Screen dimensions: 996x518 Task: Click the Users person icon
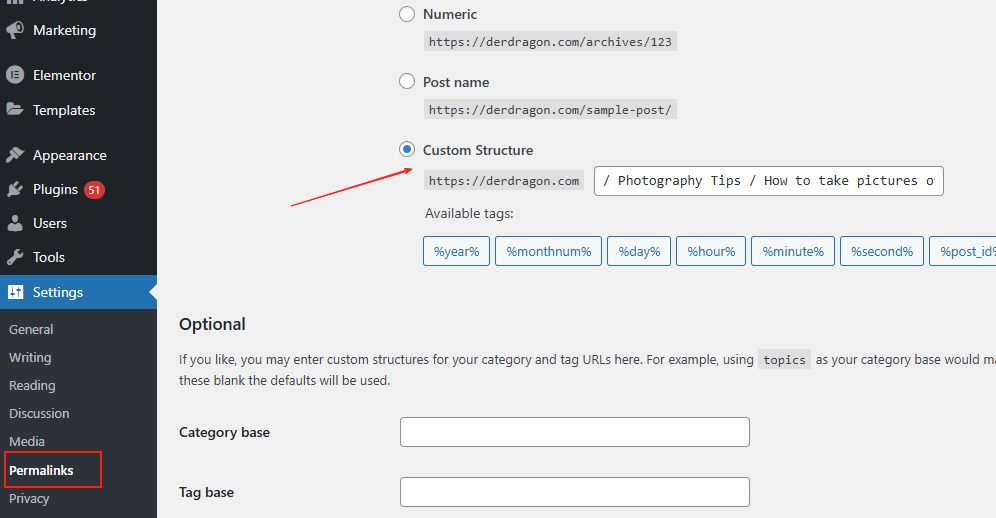point(15,223)
